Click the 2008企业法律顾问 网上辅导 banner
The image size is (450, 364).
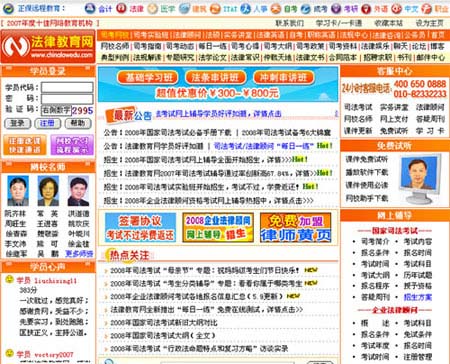pos(218,228)
